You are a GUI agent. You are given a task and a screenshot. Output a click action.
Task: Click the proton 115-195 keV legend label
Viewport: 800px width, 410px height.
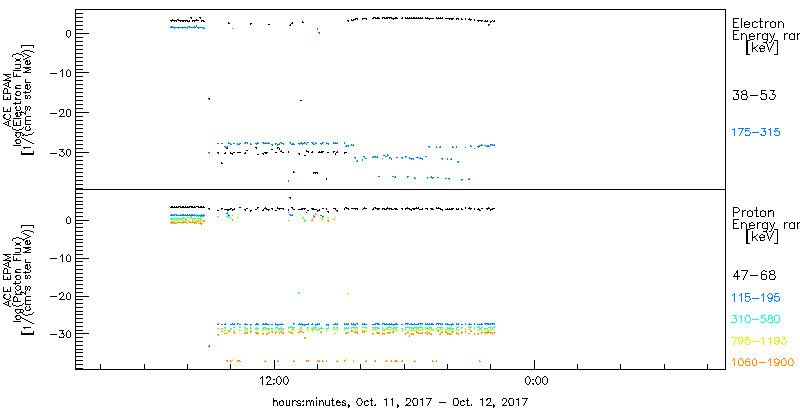(x=756, y=298)
